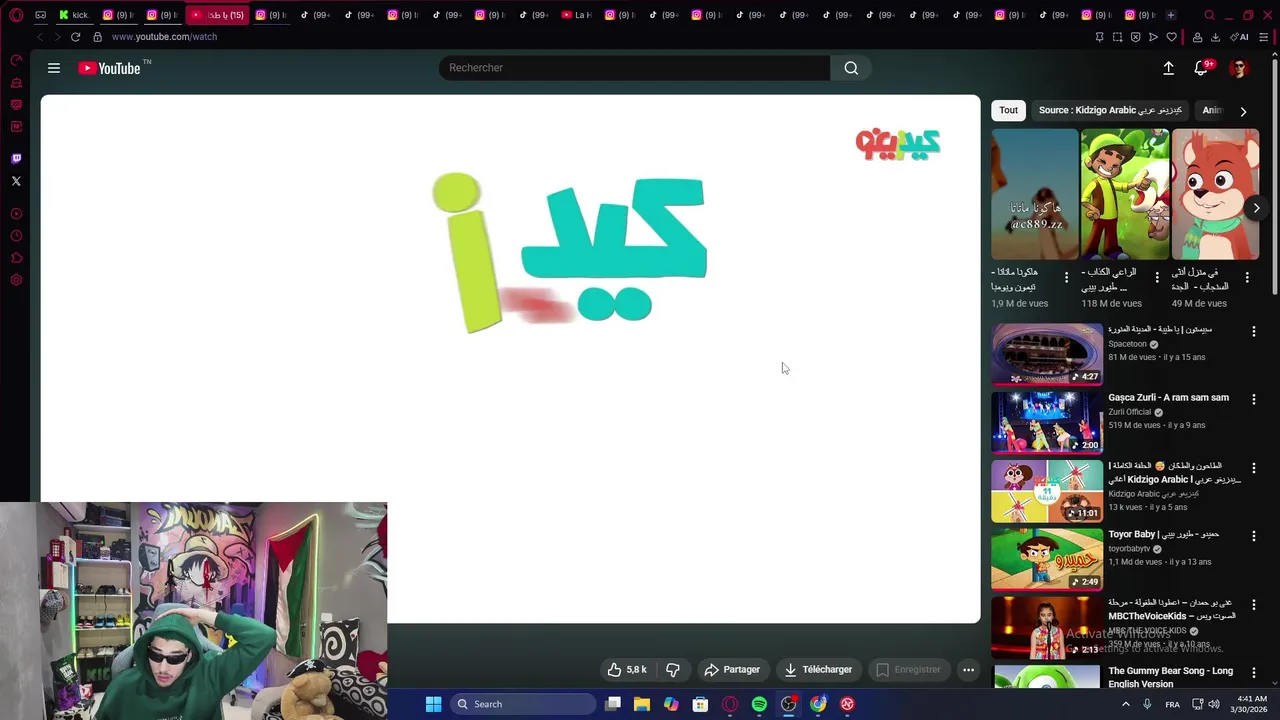This screenshot has height=720, width=1280.
Task: Open Twitch from the Opera sidebar
Action: (x=16, y=158)
